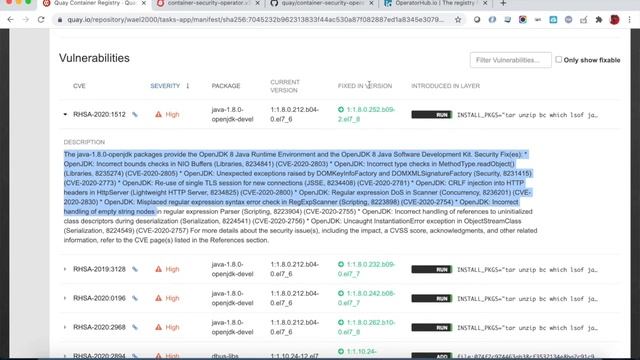The height and width of the screenshot is (360, 640).
Task: Click the INSTALL_PKGS command text for RHSA-2020:1512
Action: pyautogui.click(x=527, y=115)
